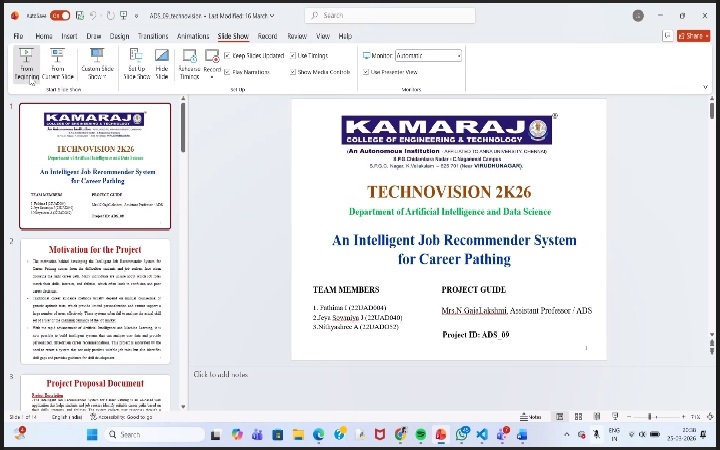Uncheck Show Media Controls
The height and width of the screenshot is (450, 720).
click(292, 72)
